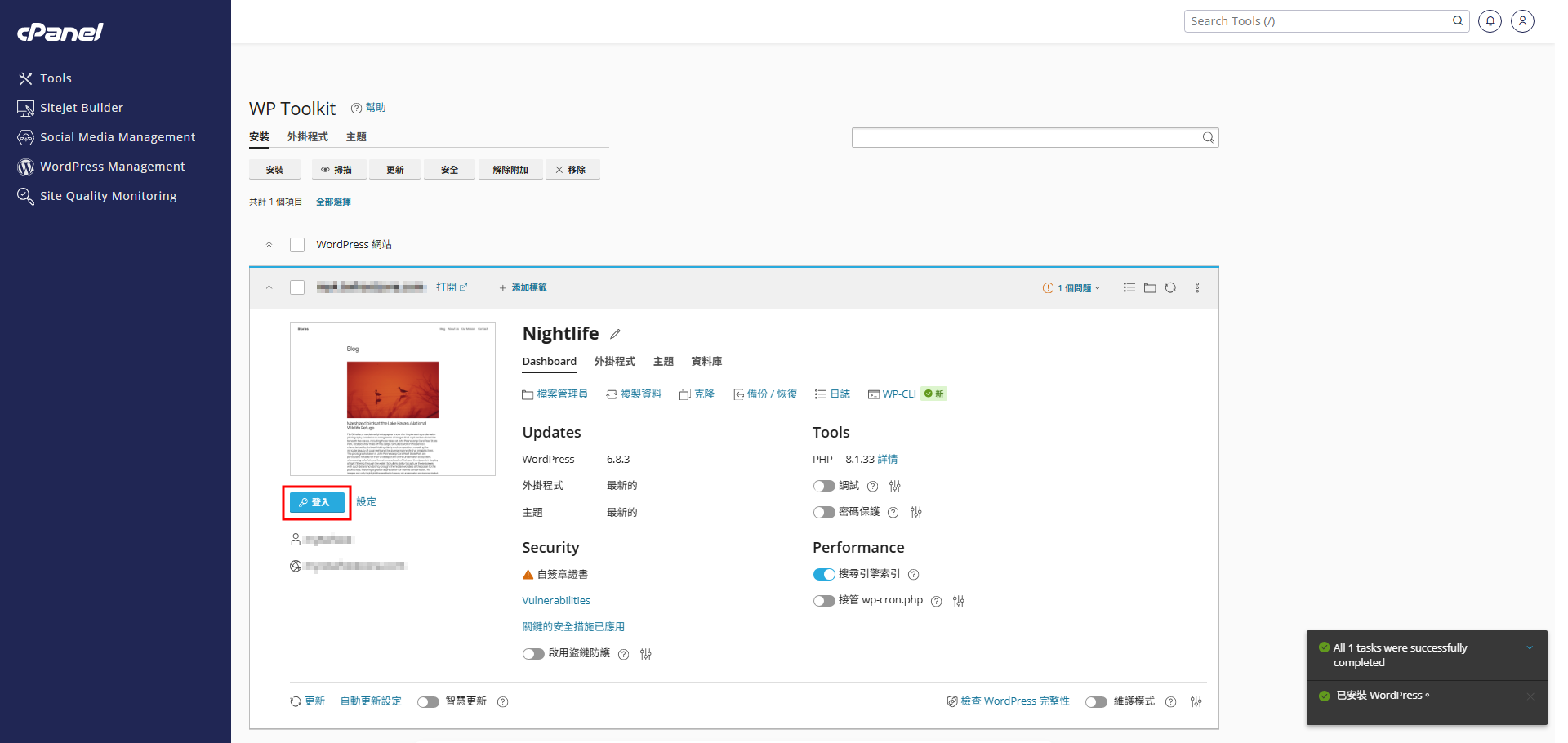This screenshot has width=1568, height=743.
Task: Click the refresh/sync icon on the site row
Action: coord(1171,287)
